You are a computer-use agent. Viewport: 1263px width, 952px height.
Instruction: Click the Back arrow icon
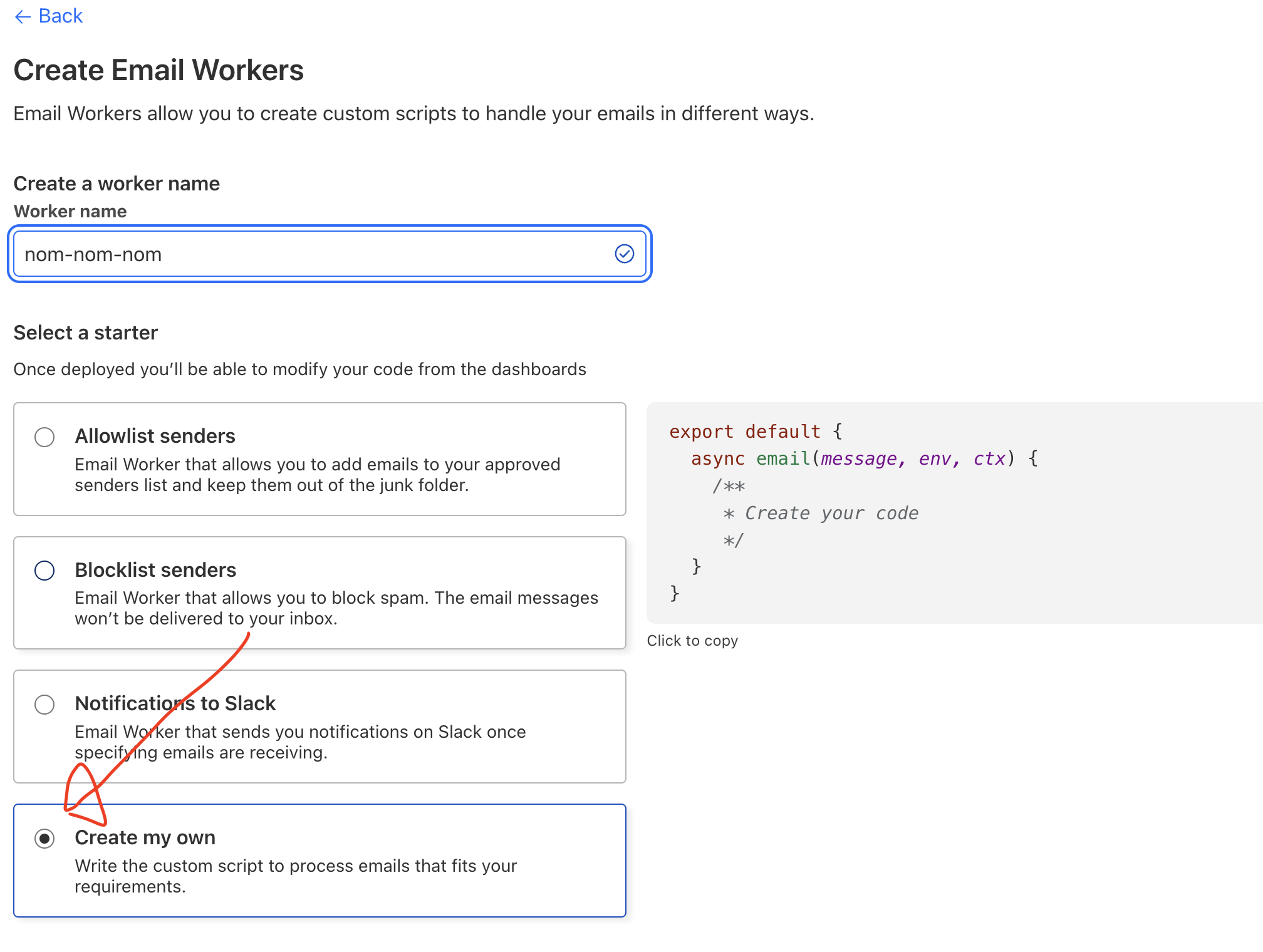coord(23,17)
